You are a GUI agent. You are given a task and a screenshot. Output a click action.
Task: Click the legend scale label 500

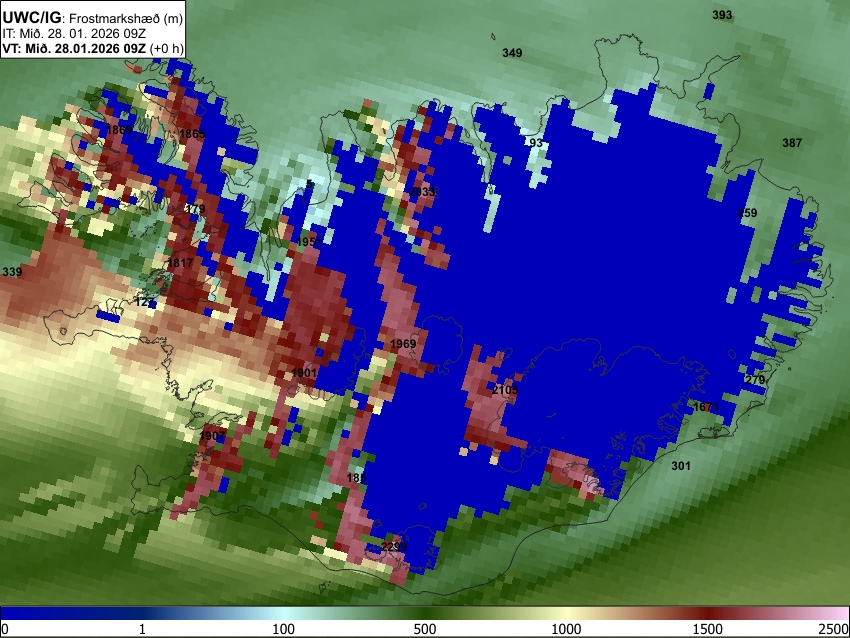tap(425, 630)
